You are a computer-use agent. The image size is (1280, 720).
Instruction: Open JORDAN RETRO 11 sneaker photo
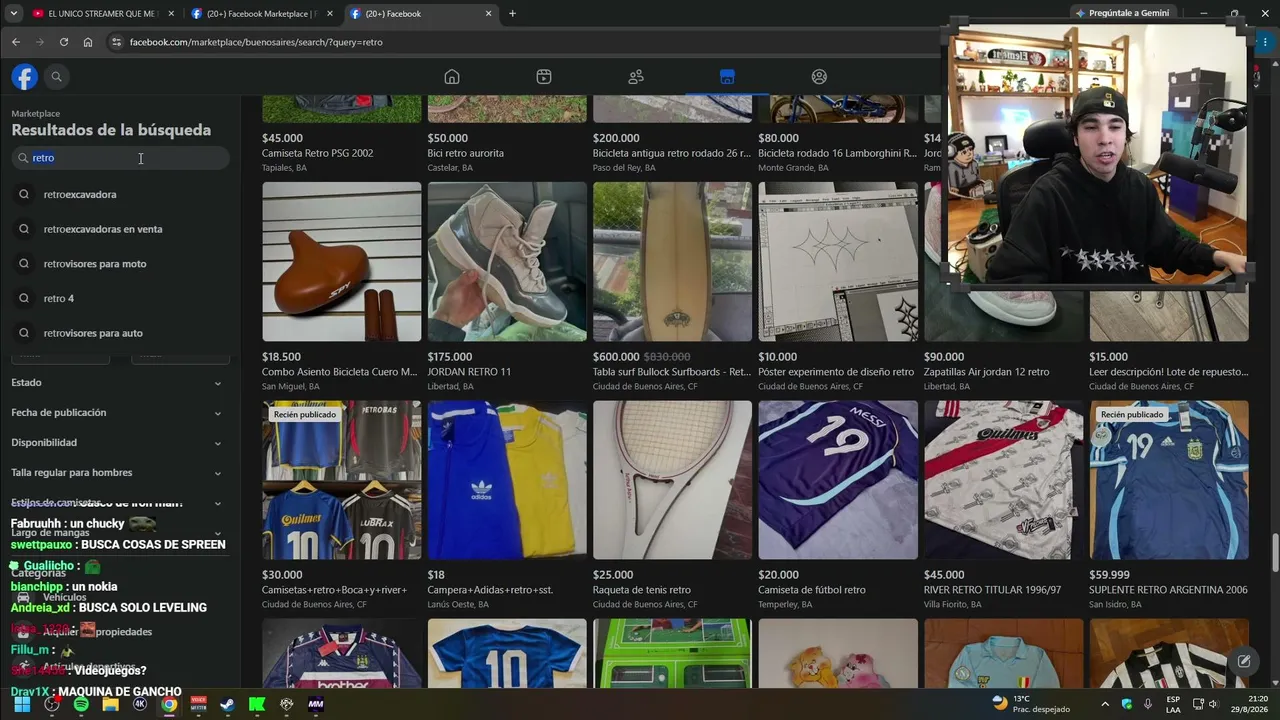[507, 262]
